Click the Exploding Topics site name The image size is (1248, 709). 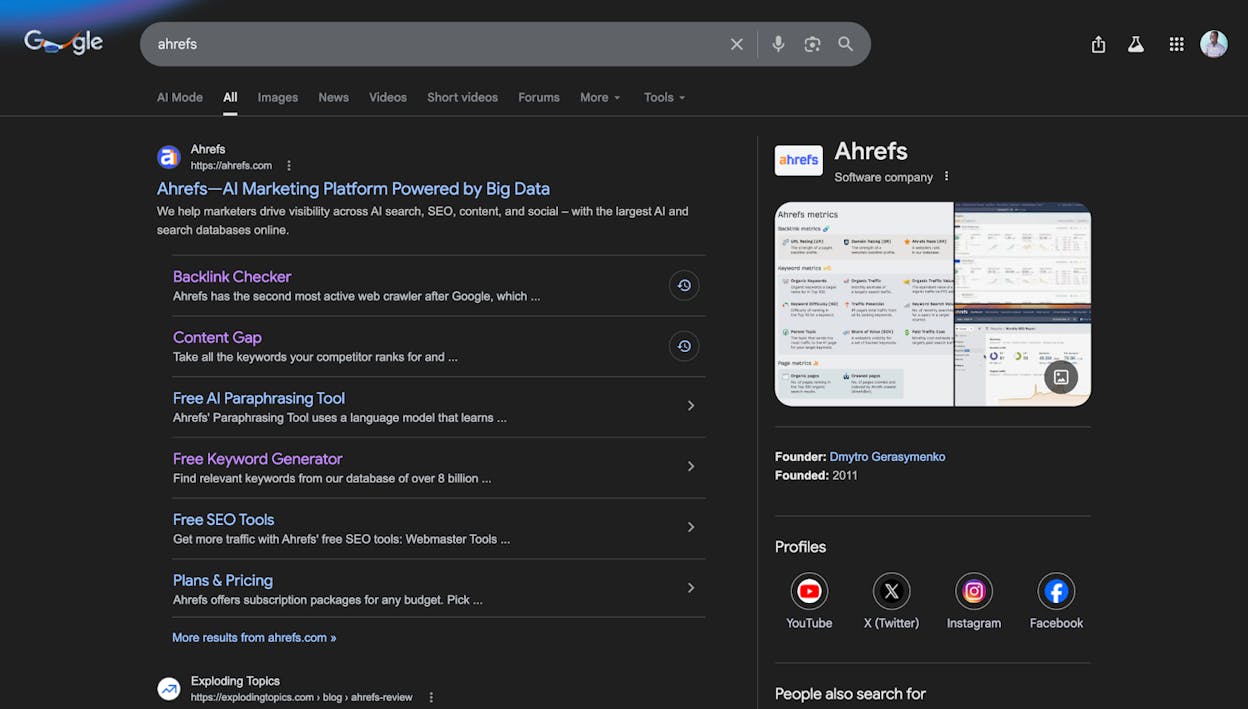235,681
